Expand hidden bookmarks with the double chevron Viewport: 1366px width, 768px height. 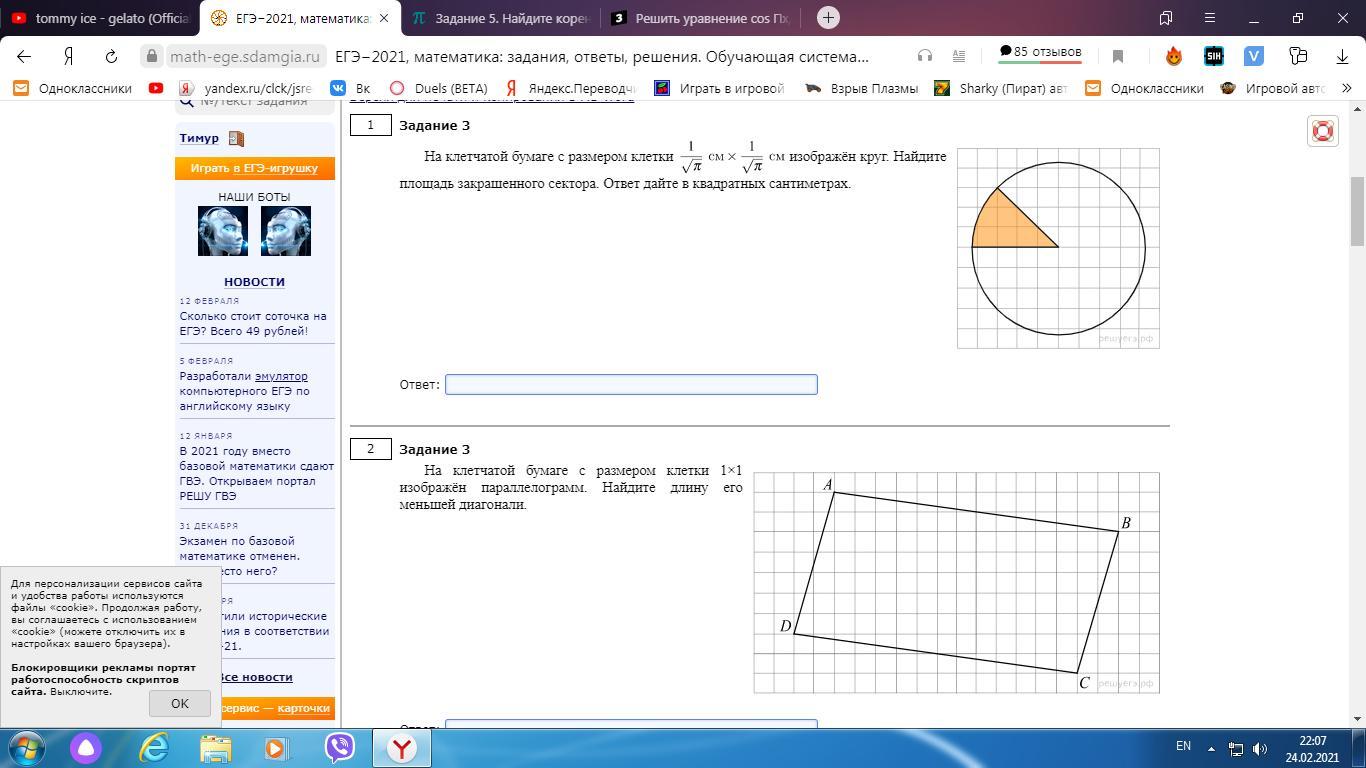[x=1346, y=88]
